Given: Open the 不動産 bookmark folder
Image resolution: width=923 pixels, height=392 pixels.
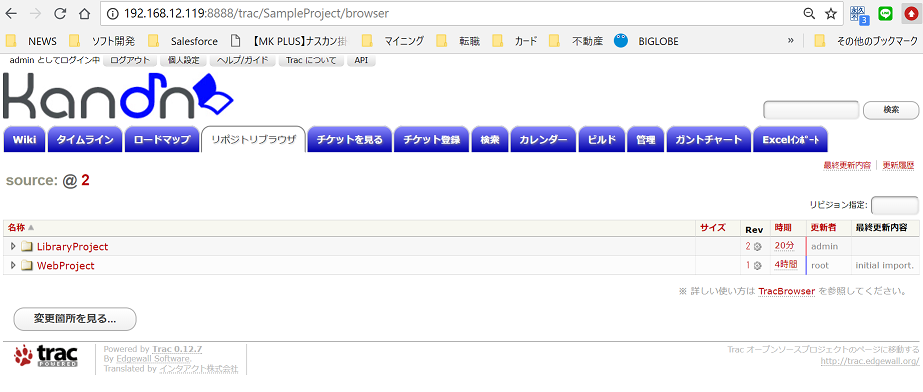Looking at the screenshot, I should pyautogui.click(x=576, y=41).
